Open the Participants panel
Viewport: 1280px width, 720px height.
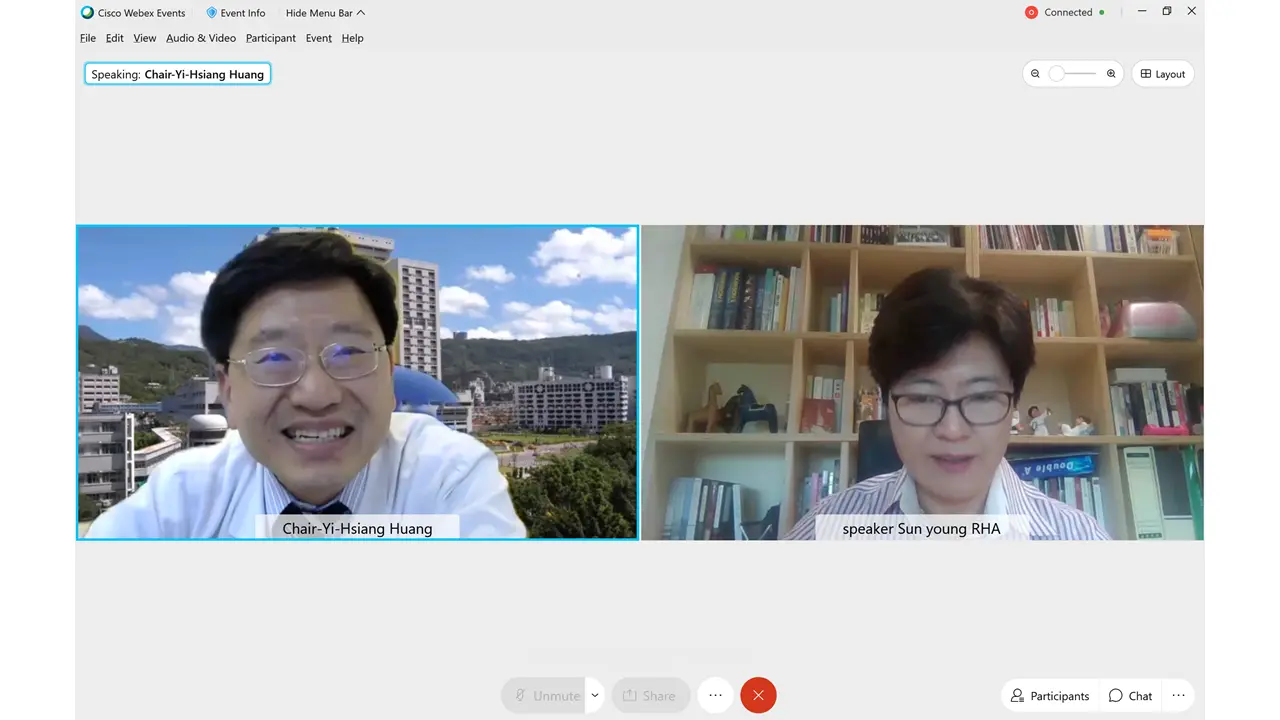coord(1049,695)
